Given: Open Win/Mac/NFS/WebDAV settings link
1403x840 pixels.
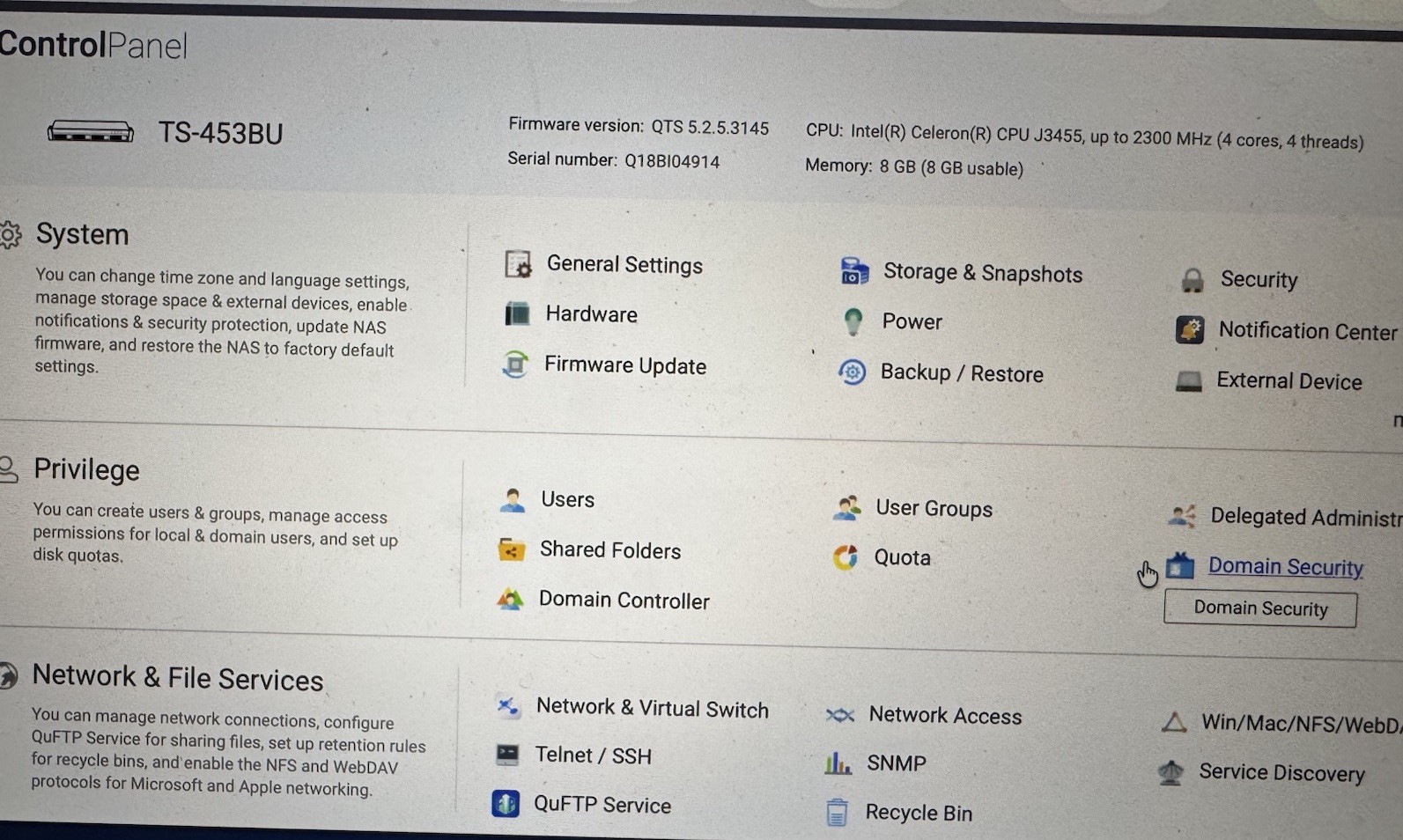Looking at the screenshot, I should 1302,725.
